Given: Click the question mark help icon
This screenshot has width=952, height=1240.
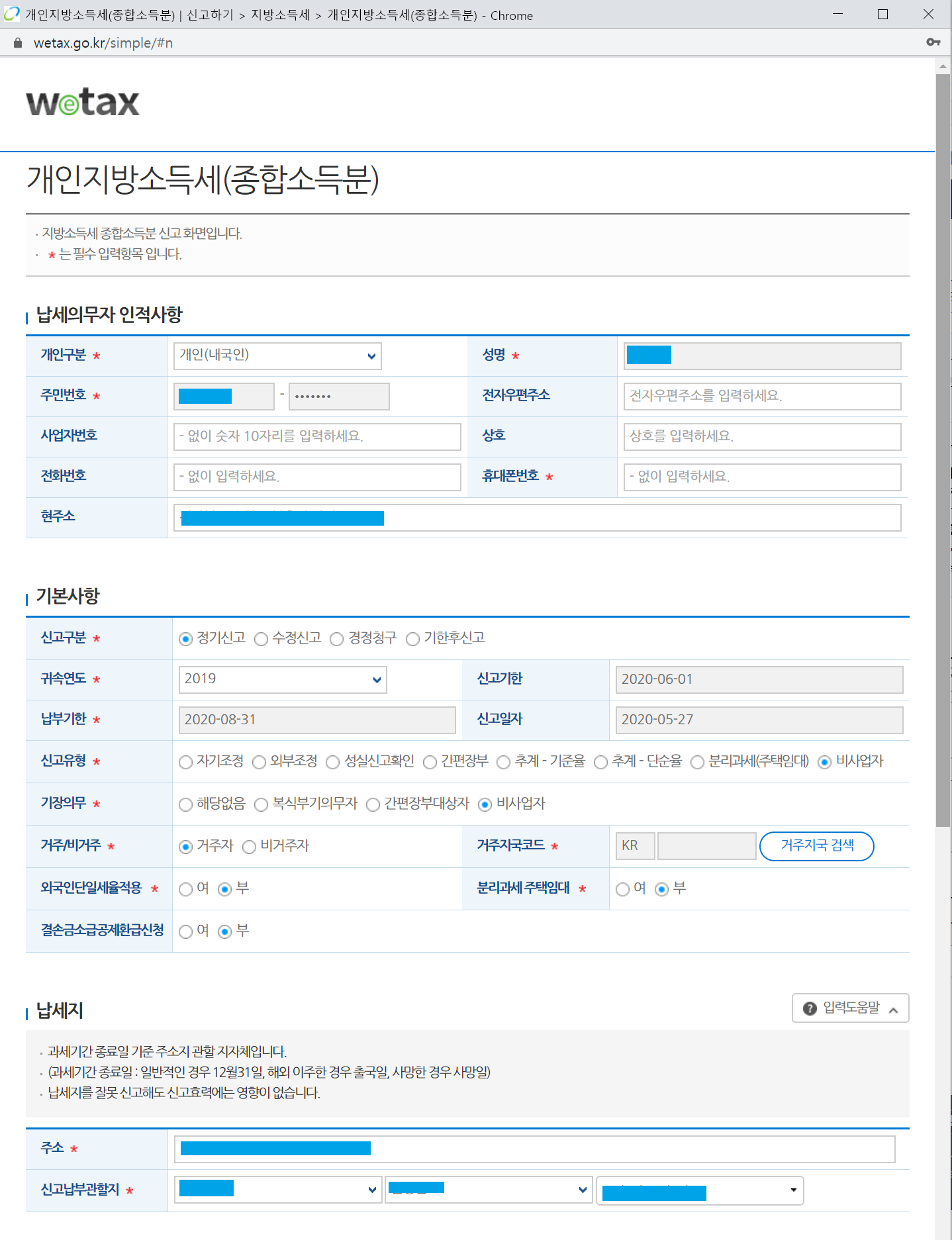Looking at the screenshot, I should pyautogui.click(x=809, y=1008).
